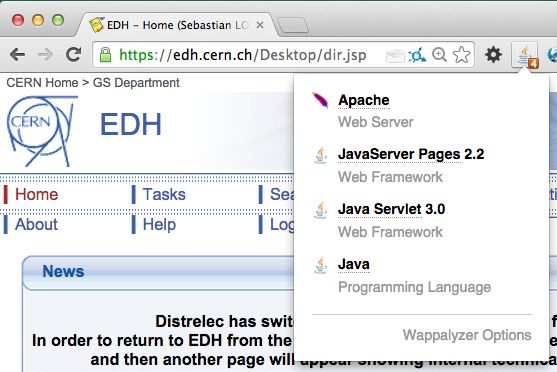Image resolution: width=557 pixels, height=372 pixels.
Task: Click the teal network-node extension icon
Action: click(417, 55)
